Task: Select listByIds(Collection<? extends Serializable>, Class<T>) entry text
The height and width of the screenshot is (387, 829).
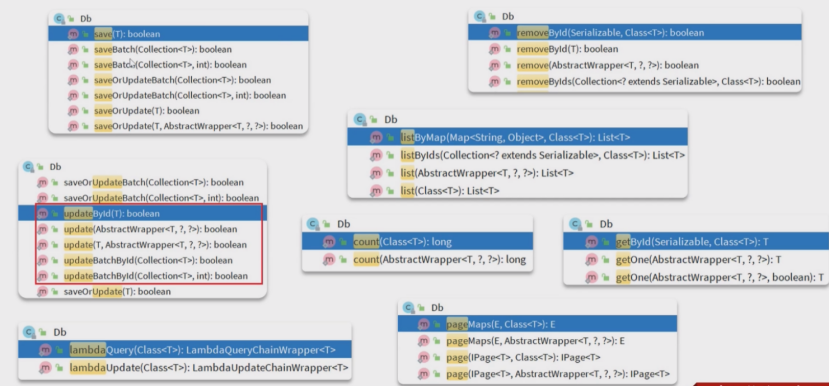Action: [x=543, y=155]
